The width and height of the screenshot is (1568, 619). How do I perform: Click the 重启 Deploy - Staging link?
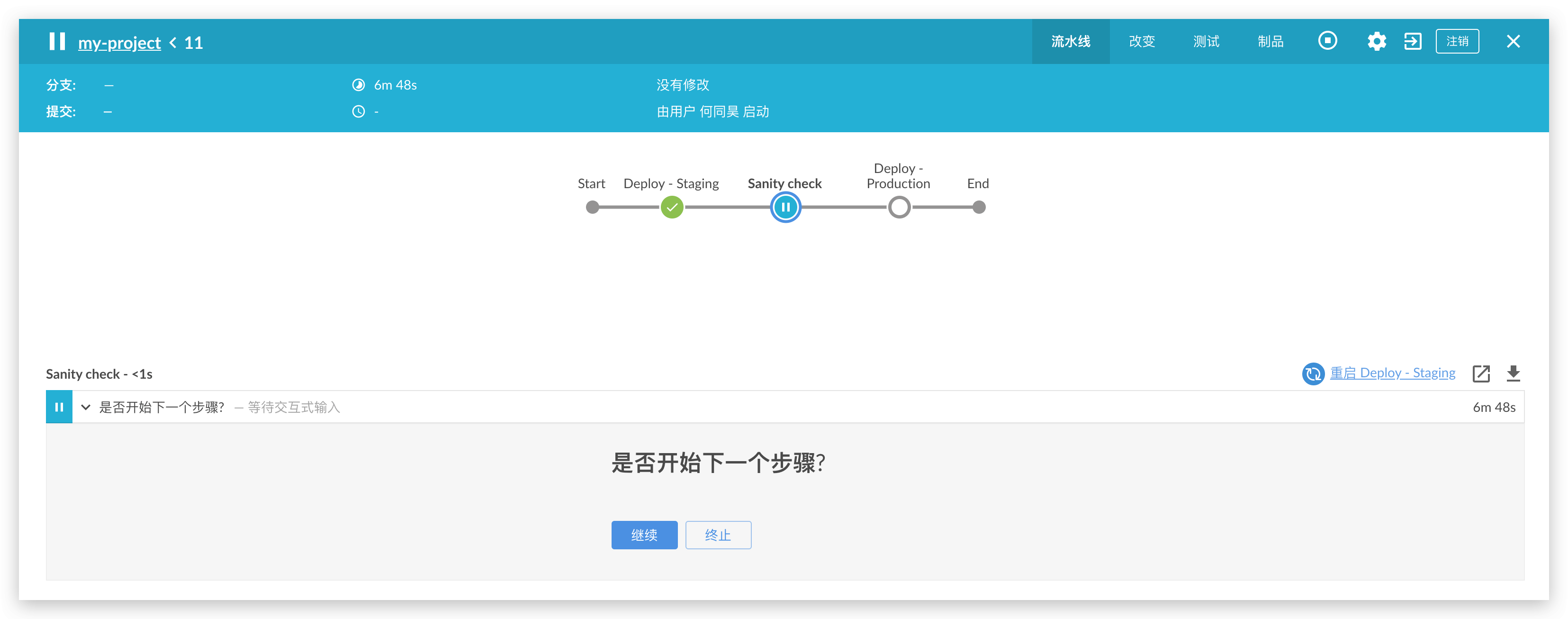pyautogui.click(x=1392, y=373)
